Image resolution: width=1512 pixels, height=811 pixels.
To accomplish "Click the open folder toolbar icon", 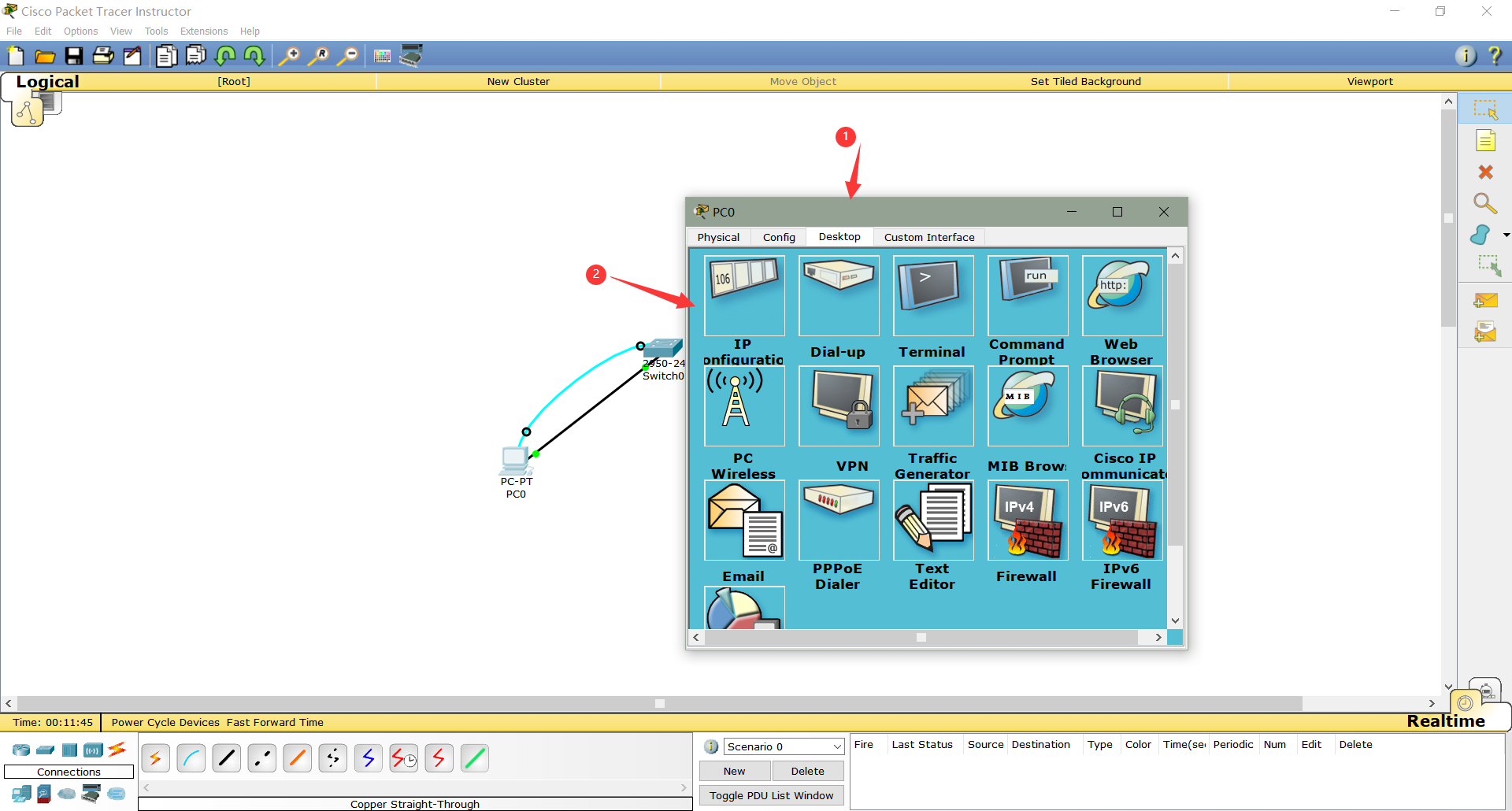I will [x=45, y=56].
